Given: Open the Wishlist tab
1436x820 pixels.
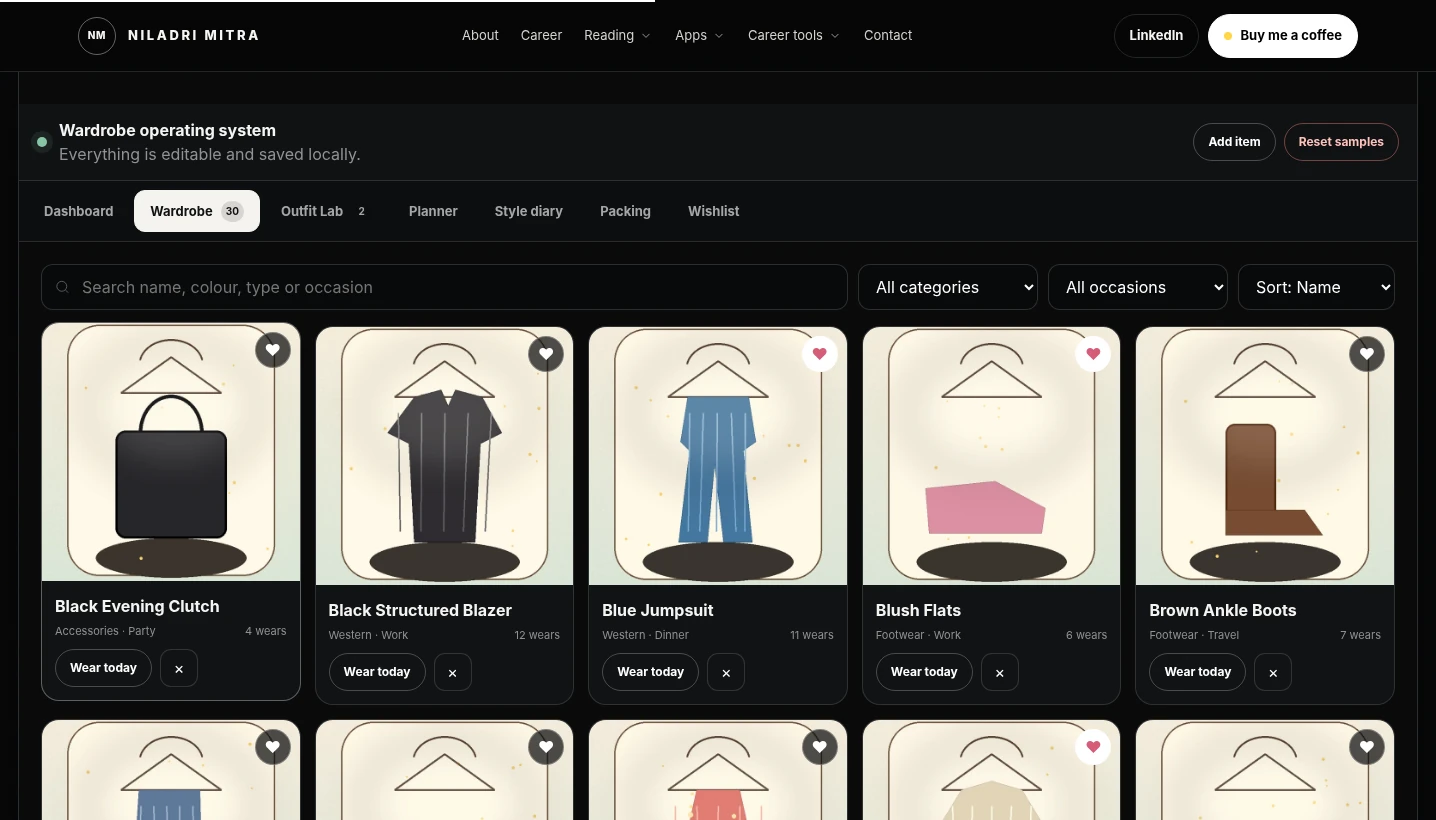Looking at the screenshot, I should click(x=714, y=211).
